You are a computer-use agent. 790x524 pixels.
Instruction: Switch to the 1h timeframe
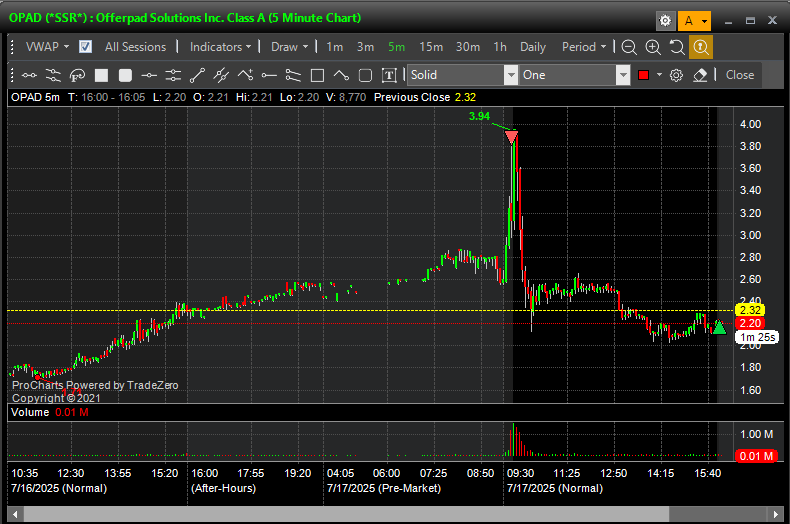point(500,47)
